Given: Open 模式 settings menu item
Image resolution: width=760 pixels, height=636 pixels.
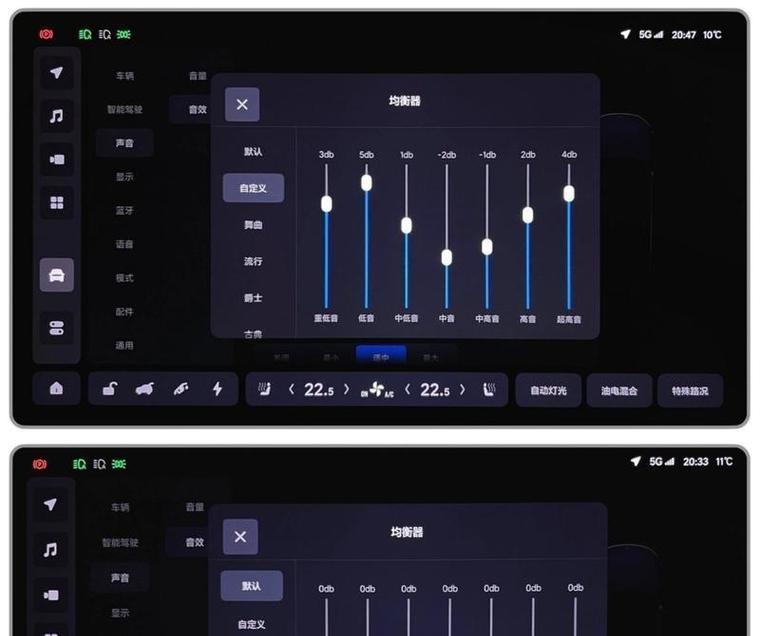Looking at the screenshot, I should 125,278.
